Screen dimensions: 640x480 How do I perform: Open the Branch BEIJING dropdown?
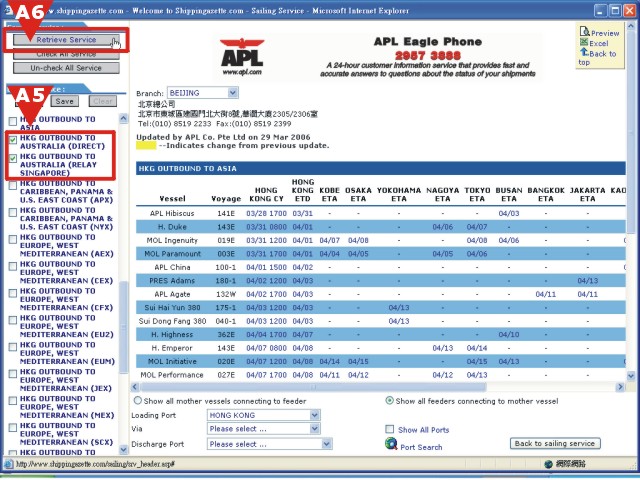coord(203,93)
